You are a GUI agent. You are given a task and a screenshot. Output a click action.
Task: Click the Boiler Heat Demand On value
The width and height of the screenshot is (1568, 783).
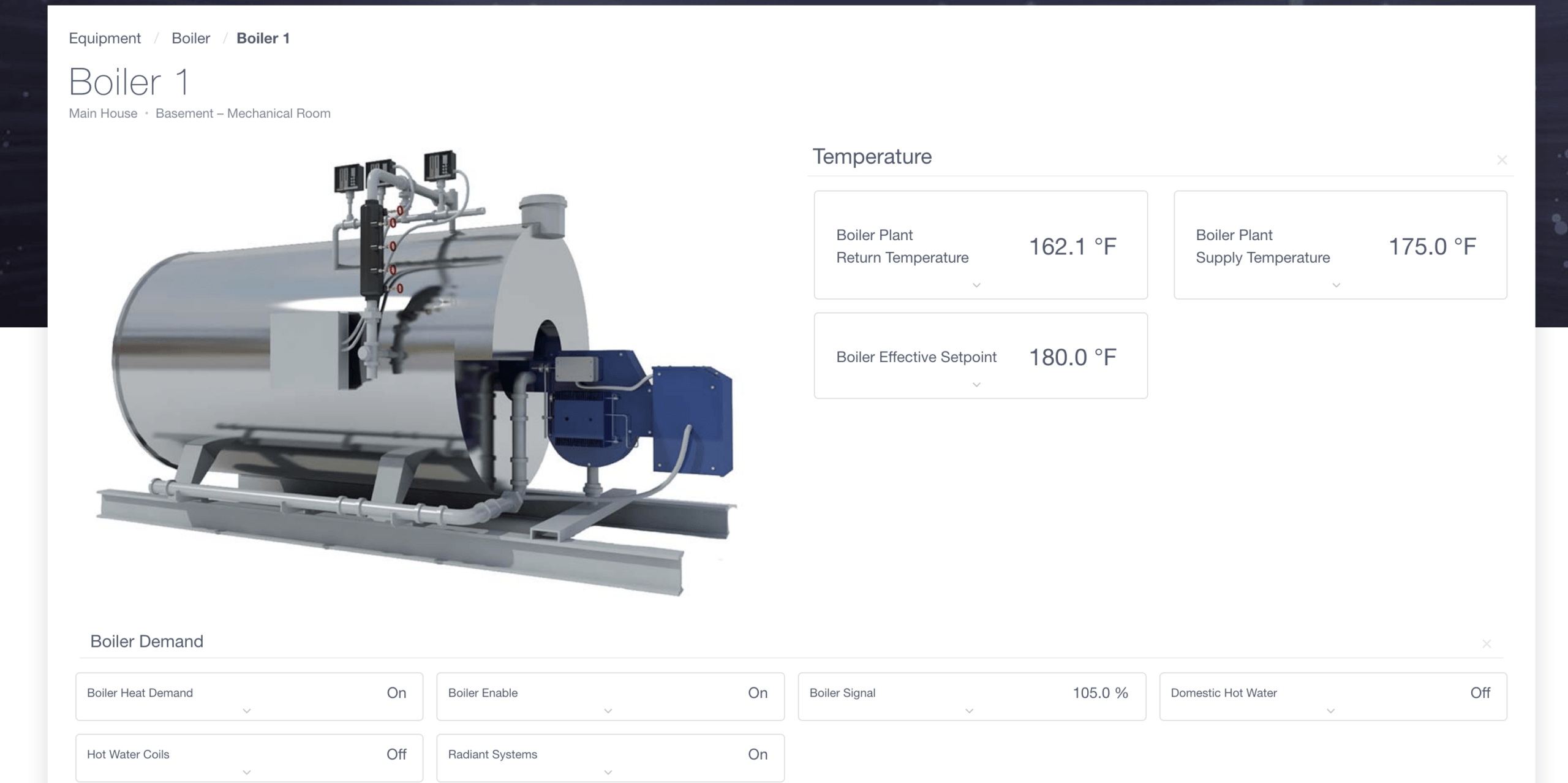pos(396,693)
